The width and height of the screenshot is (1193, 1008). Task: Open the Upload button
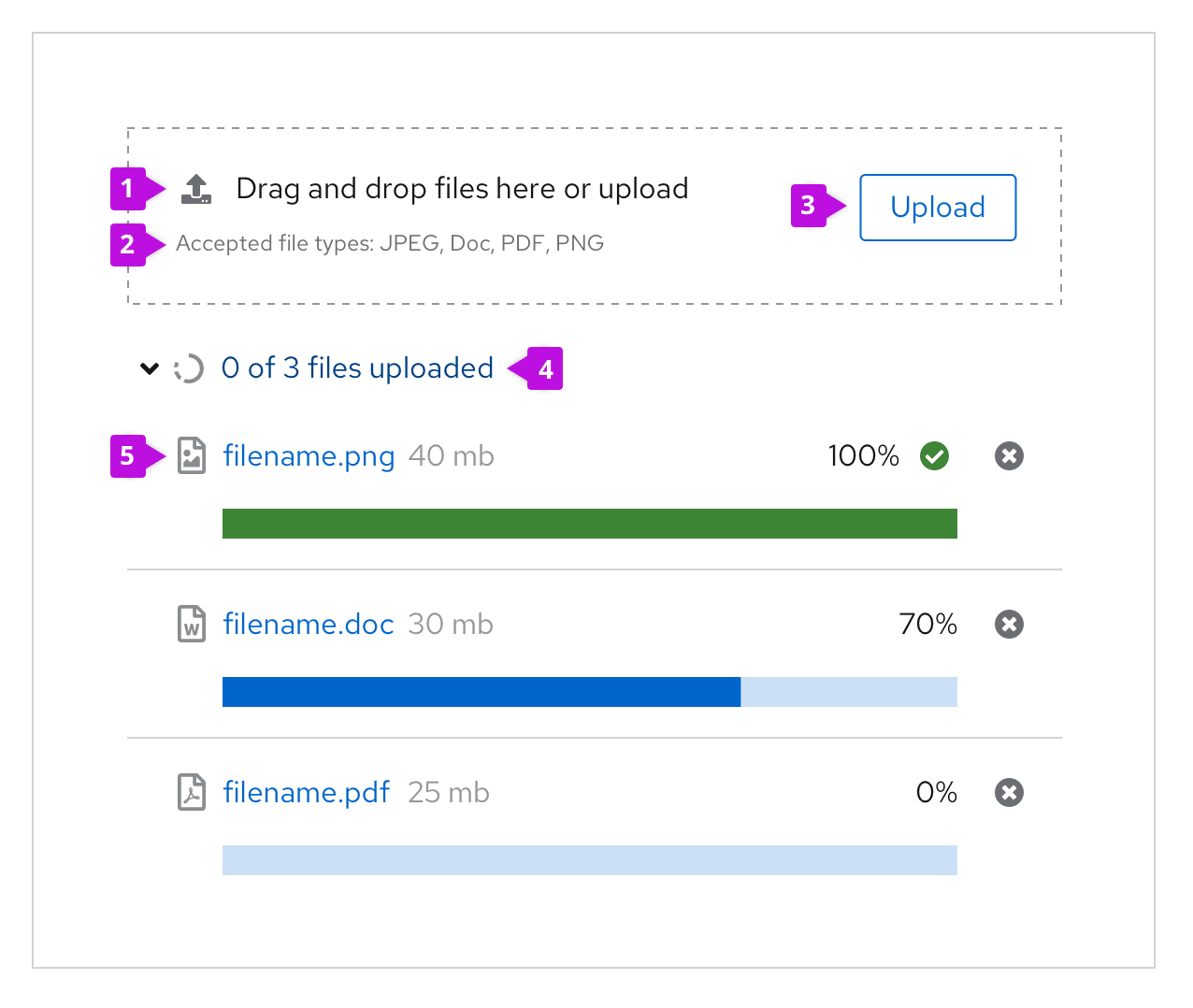(938, 208)
